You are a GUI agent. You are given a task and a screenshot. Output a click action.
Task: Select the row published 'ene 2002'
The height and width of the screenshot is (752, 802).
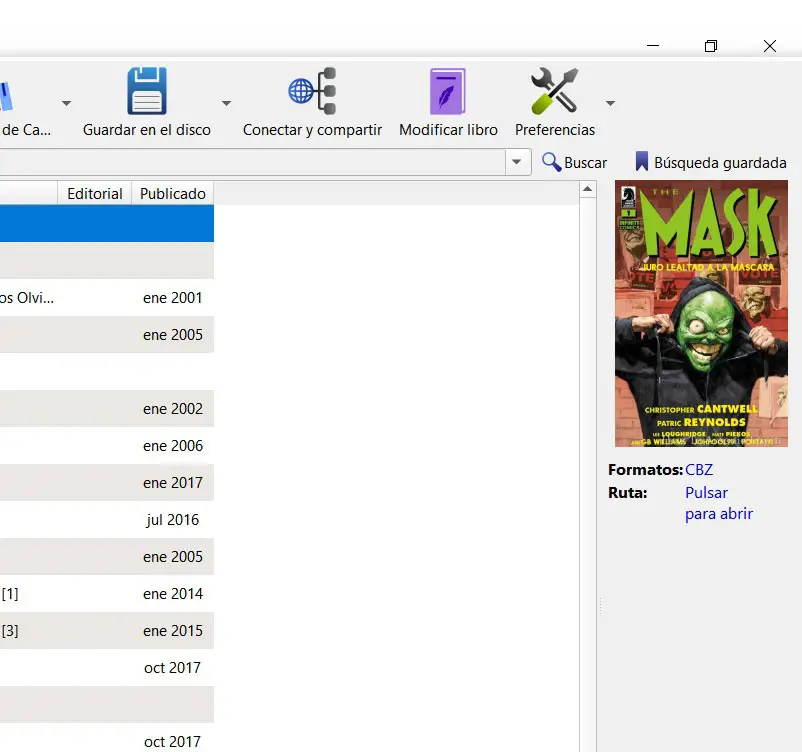[107, 409]
